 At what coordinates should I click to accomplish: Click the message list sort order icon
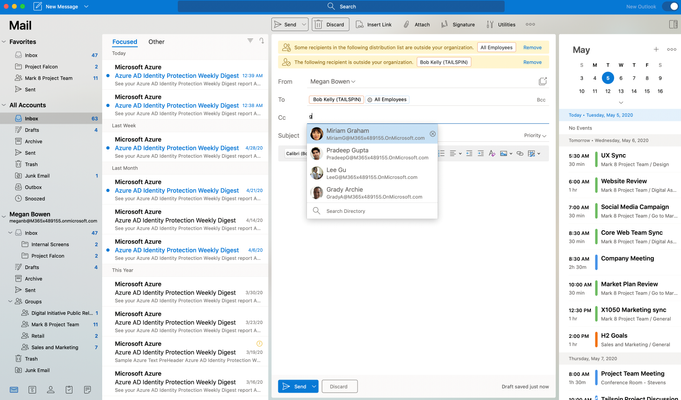tap(261, 41)
